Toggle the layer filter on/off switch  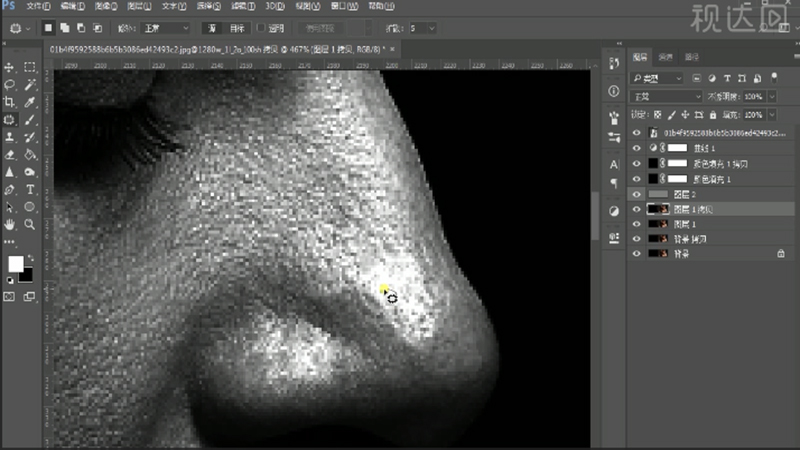click(x=774, y=78)
